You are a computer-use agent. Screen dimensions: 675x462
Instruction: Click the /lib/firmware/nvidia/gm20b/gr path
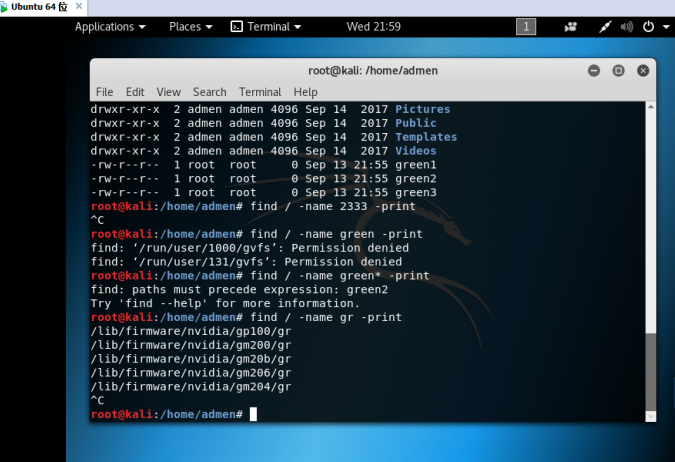click(x=191, y=359)
